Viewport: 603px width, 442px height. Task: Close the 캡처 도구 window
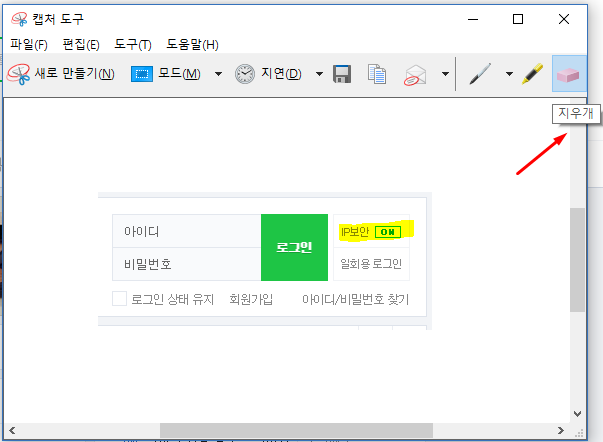(x=564, y=19)
